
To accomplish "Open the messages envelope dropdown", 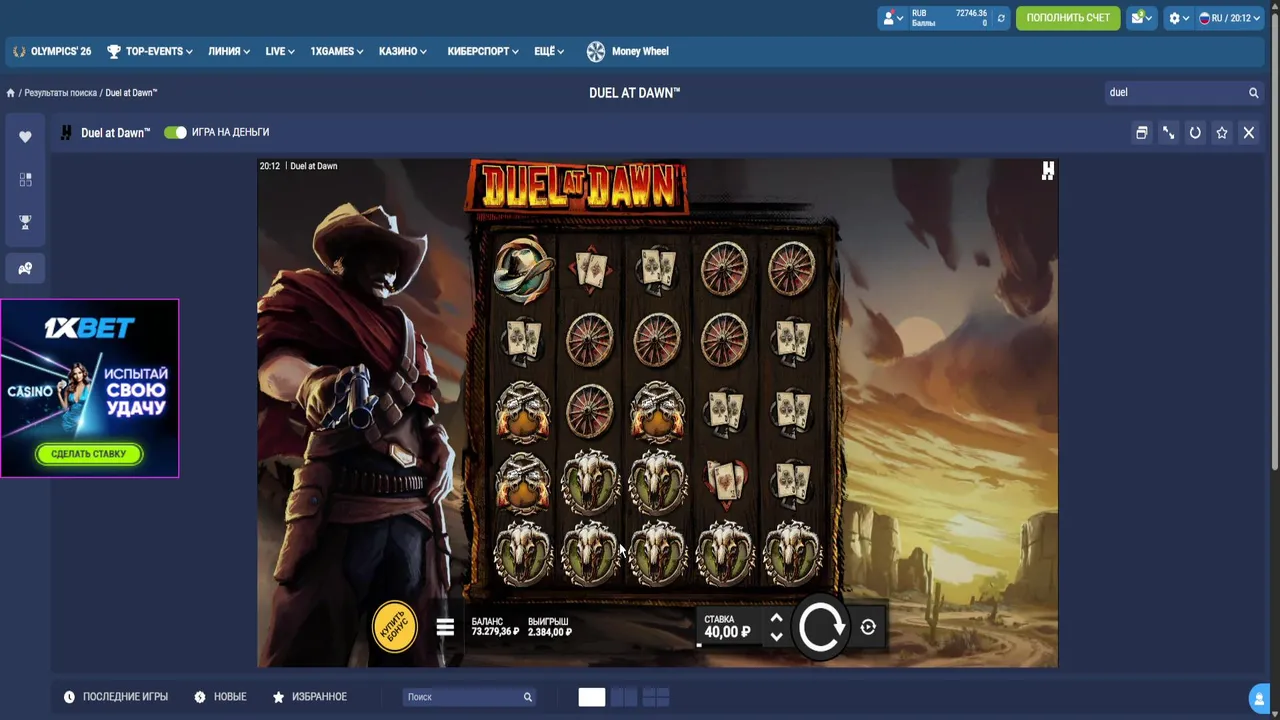I will 1140,18.
